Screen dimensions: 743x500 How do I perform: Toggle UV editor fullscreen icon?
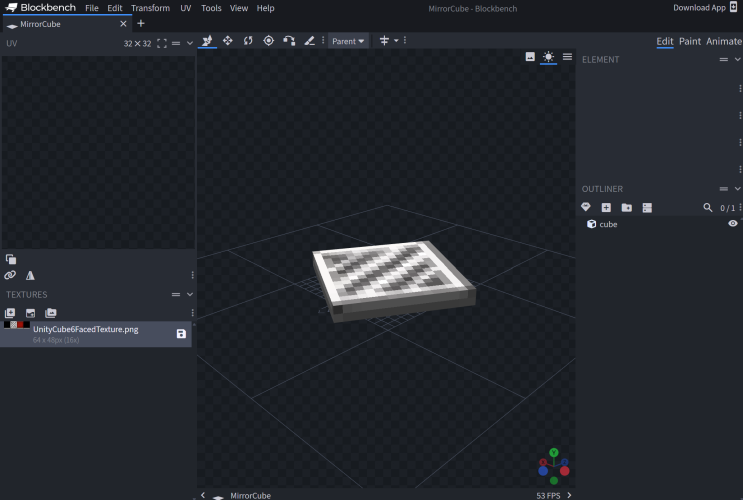(162, 44)
